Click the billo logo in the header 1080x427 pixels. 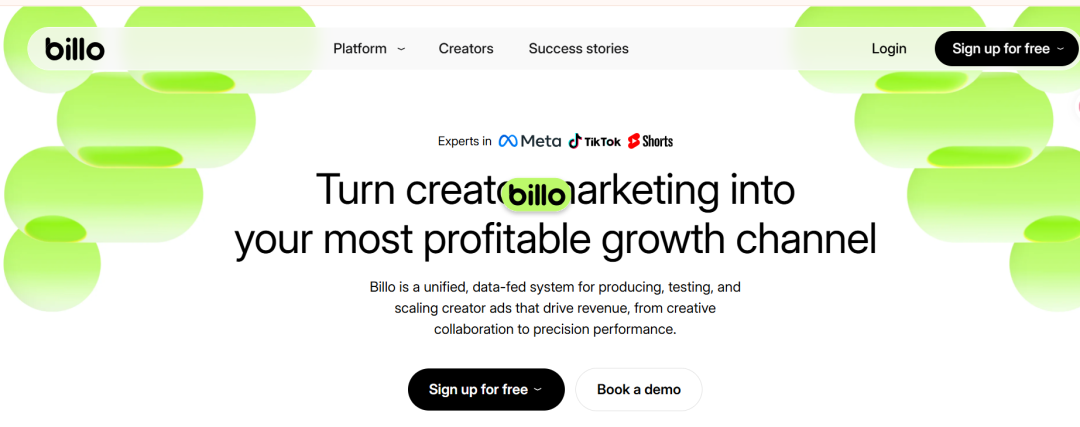[x=74, y=48]
